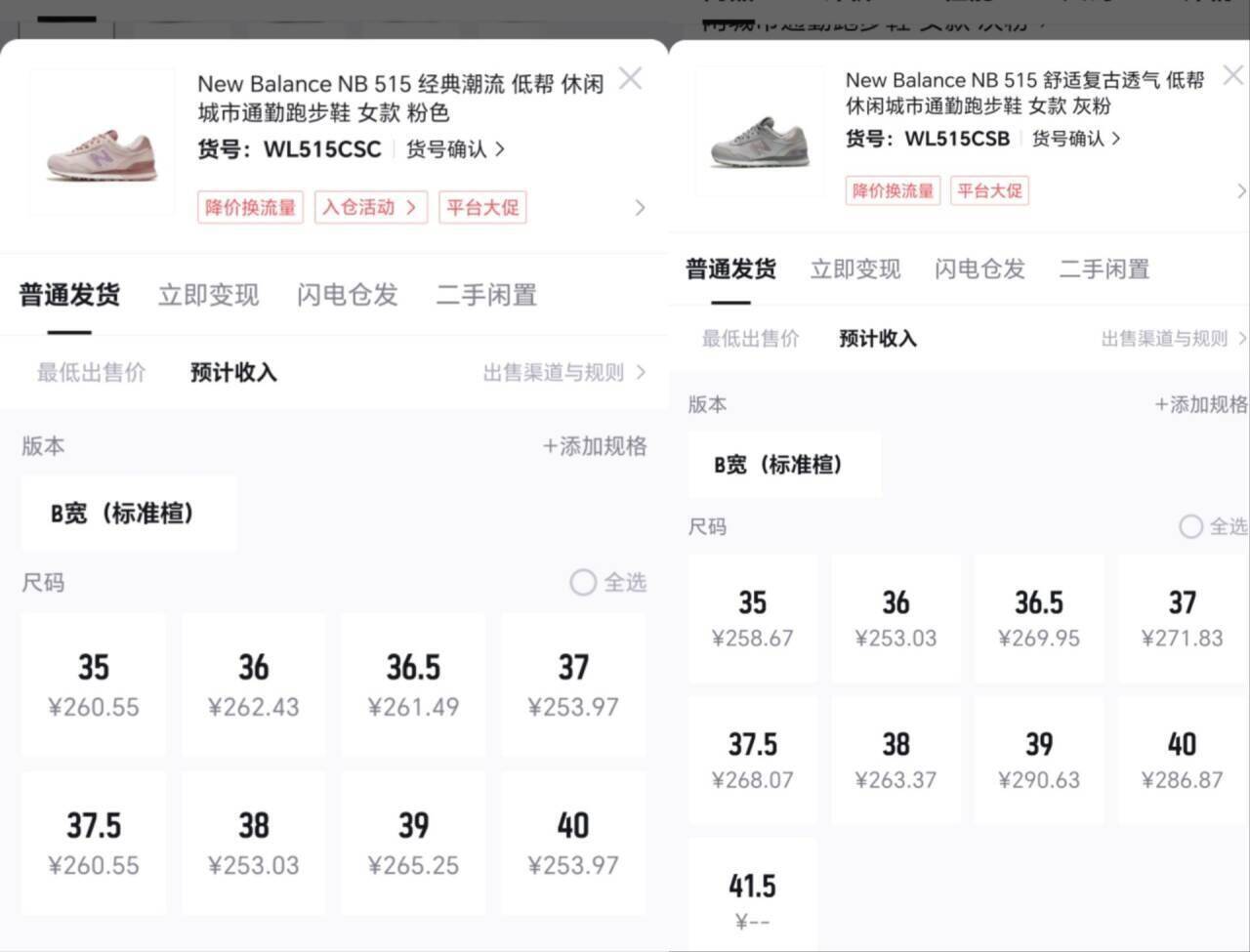Select size 40 priced ¥286.87
Viewport: 1250px width, 952px height.
point(1183,761)
